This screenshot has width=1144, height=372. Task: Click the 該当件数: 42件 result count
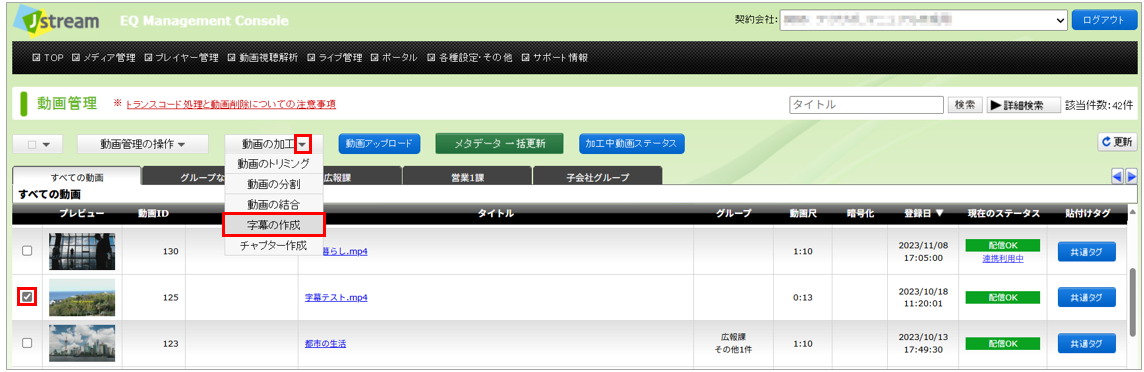point(1099,105)
